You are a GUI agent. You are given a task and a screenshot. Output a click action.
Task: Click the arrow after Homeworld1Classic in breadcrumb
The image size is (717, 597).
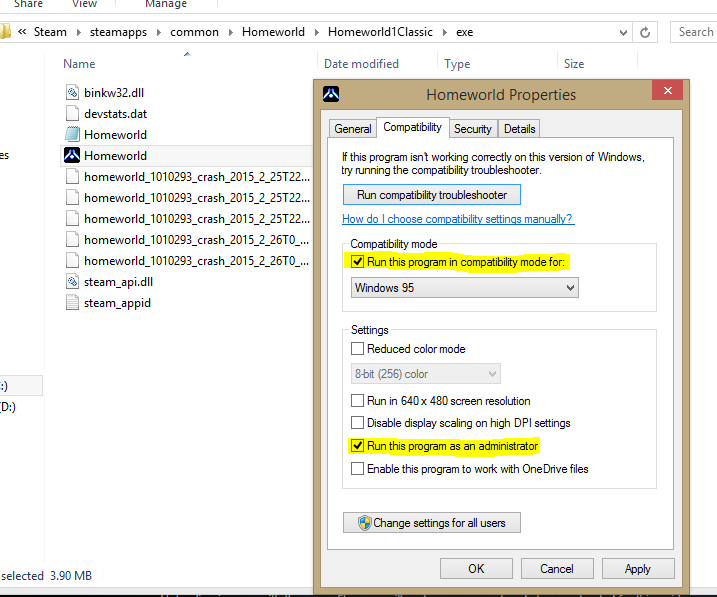click(x=444, y=32)
